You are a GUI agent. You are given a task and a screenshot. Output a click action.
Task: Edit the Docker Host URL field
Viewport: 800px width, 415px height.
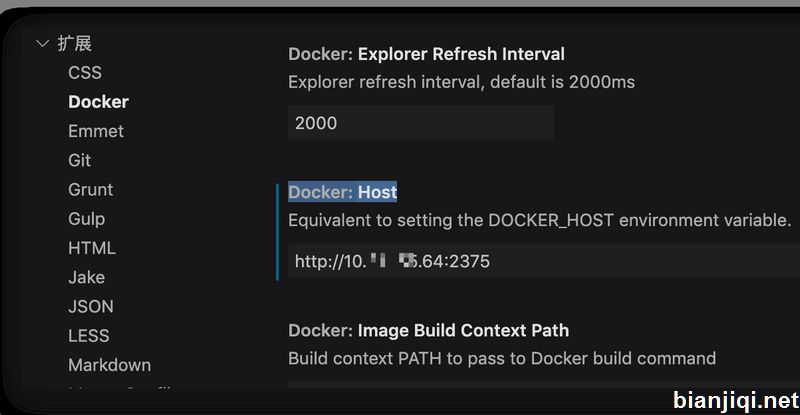click(x=544, y=261)
